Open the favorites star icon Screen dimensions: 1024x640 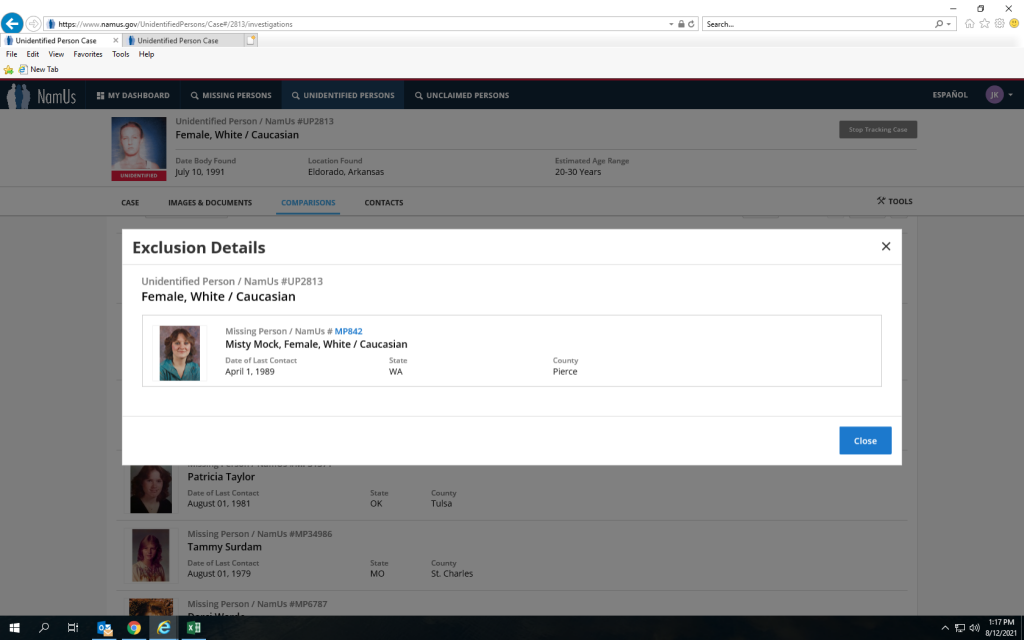pos(984,24)
